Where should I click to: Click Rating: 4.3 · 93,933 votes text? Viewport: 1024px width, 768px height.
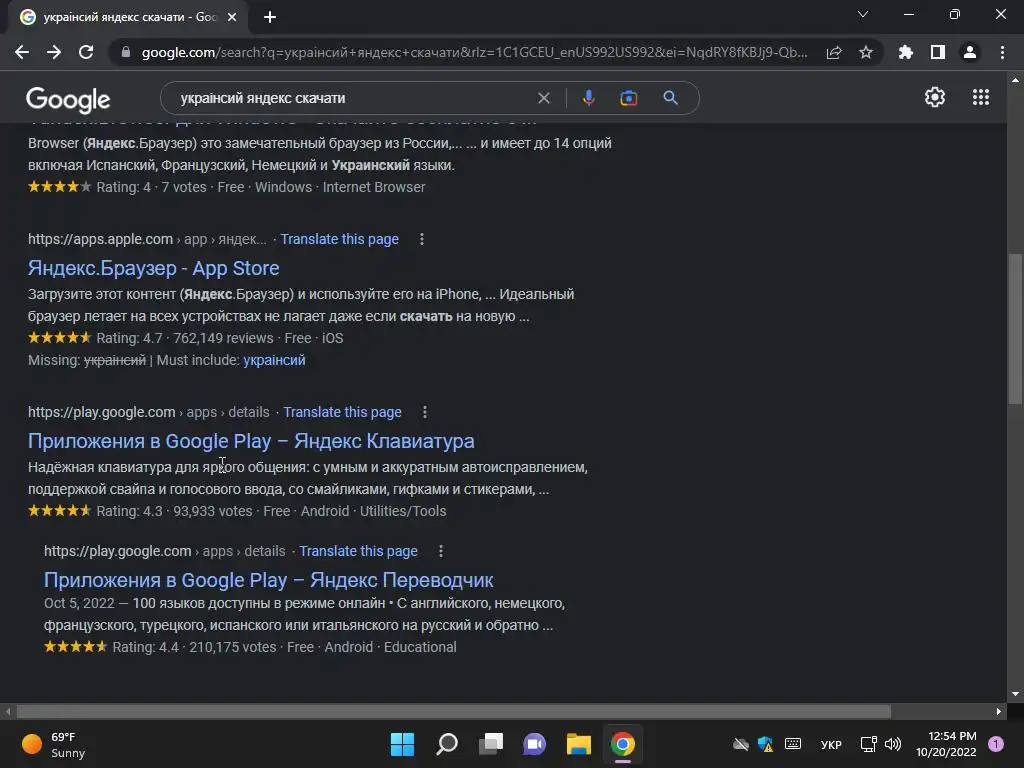pyautogui.click(x=174, y=511)
